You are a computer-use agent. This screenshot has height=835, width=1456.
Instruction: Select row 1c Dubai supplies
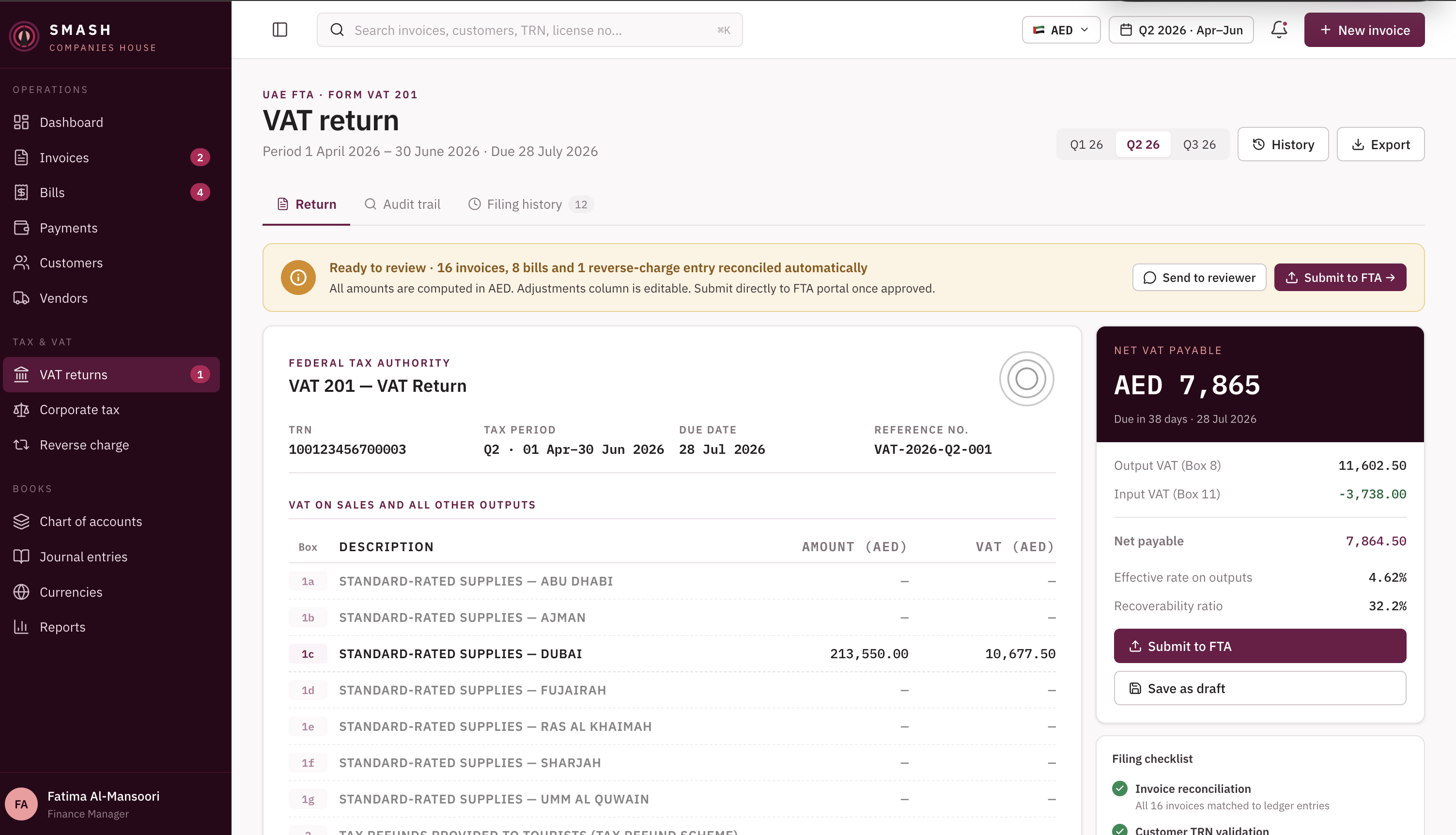[672, 654]
